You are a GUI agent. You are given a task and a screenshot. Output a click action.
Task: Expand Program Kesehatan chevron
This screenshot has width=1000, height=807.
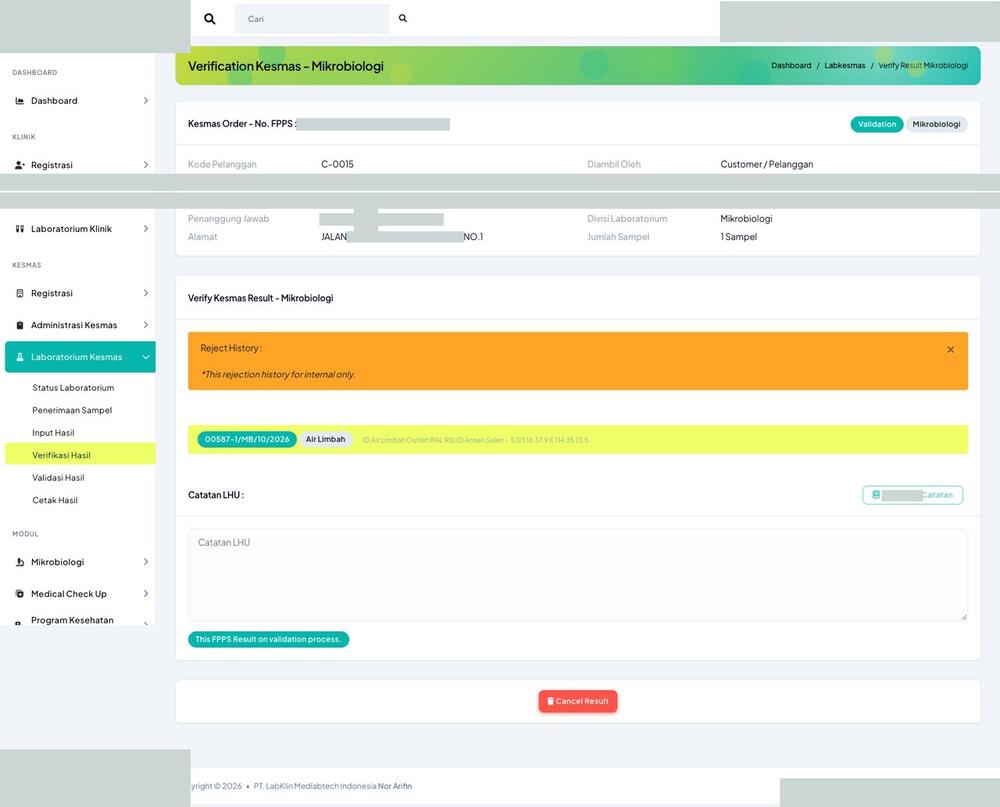[145, 623]
